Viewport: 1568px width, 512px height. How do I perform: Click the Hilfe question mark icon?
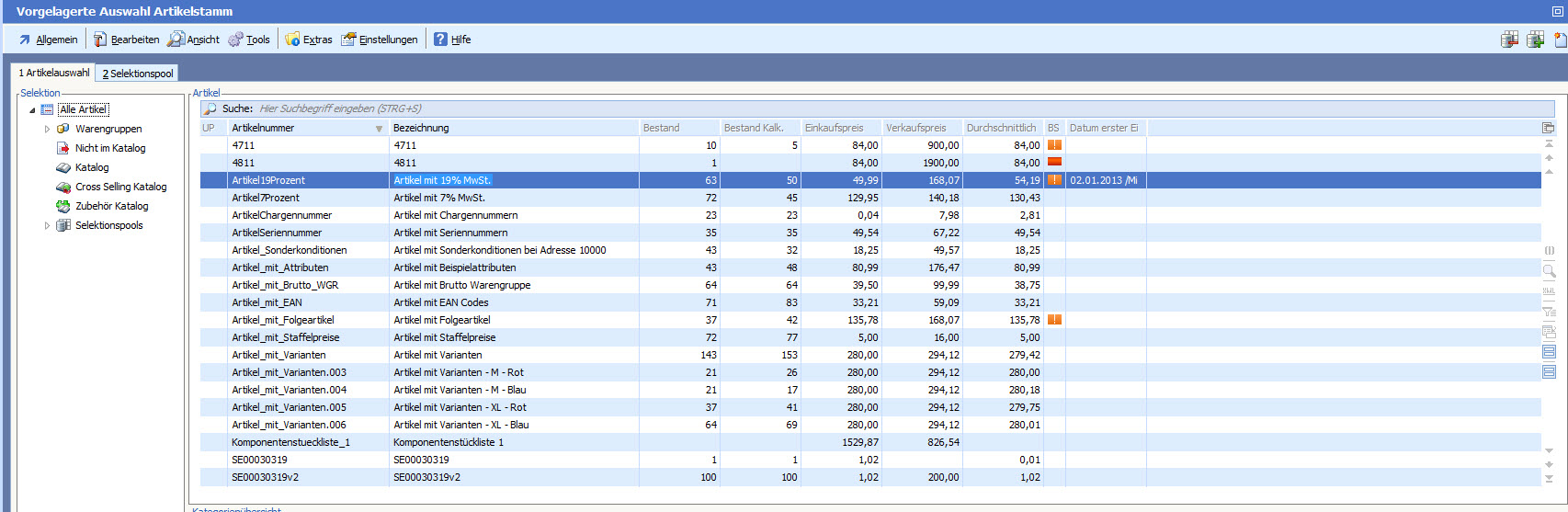(x=441, y=40)
